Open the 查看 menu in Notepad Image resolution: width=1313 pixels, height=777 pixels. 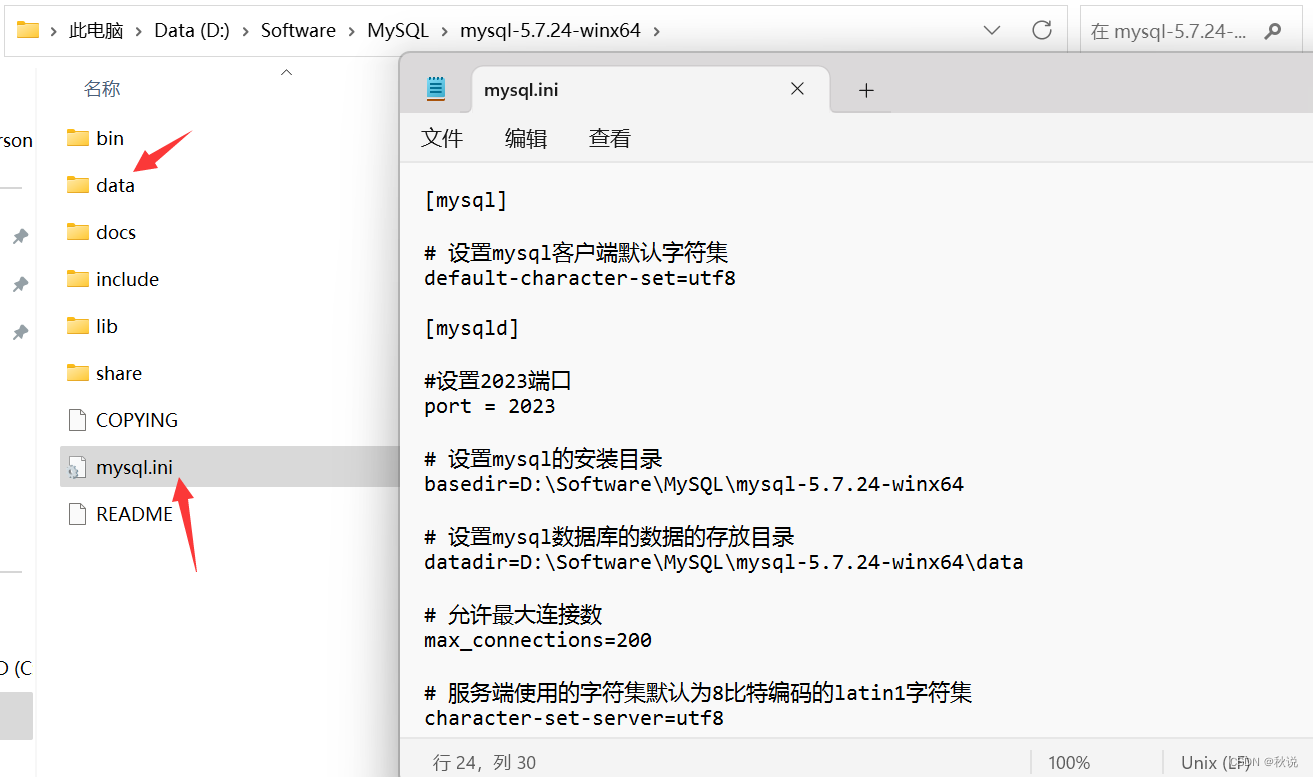(x=610, y=138)
